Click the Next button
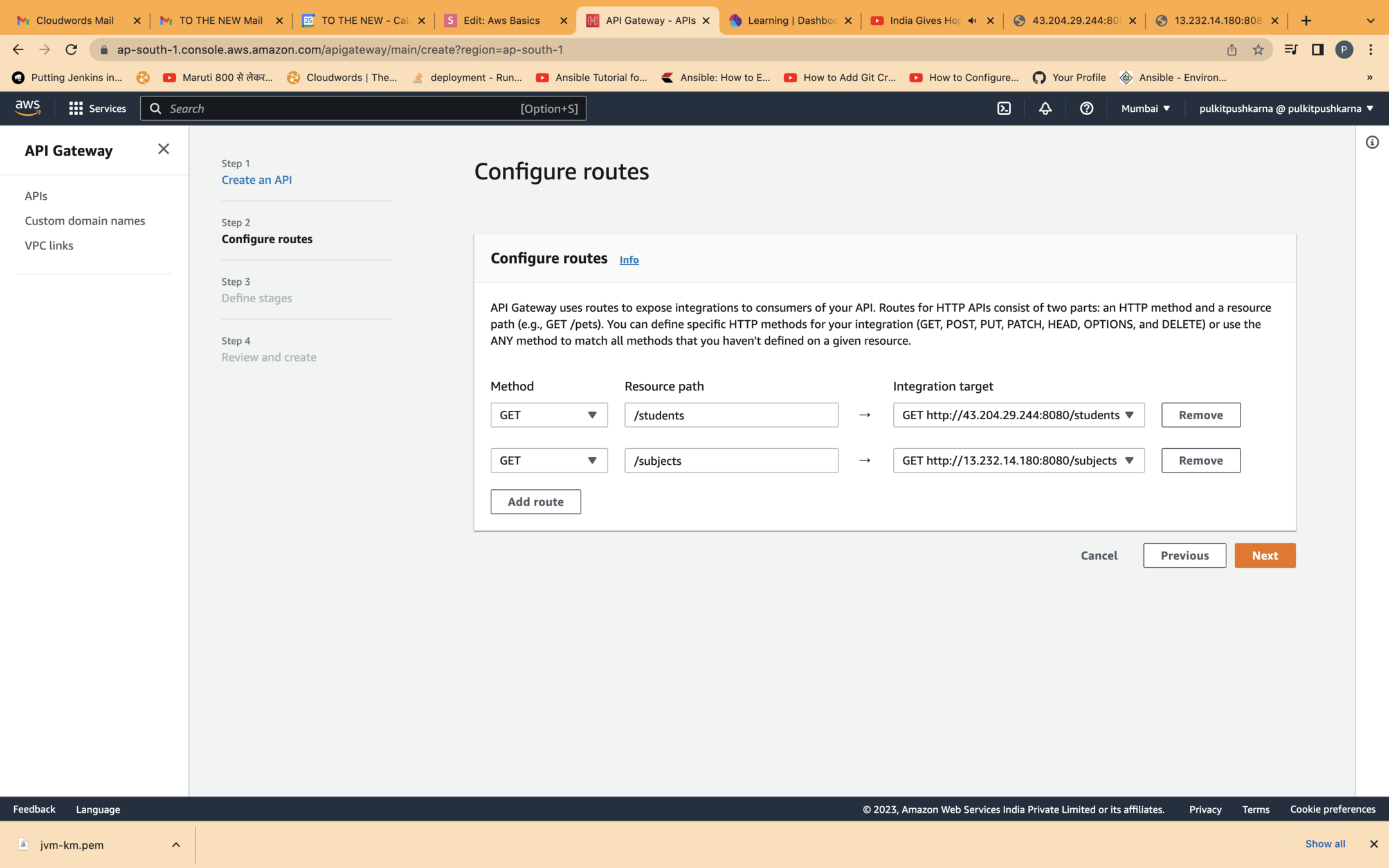Screen dimensions: 1389x868 [1264, 556]
